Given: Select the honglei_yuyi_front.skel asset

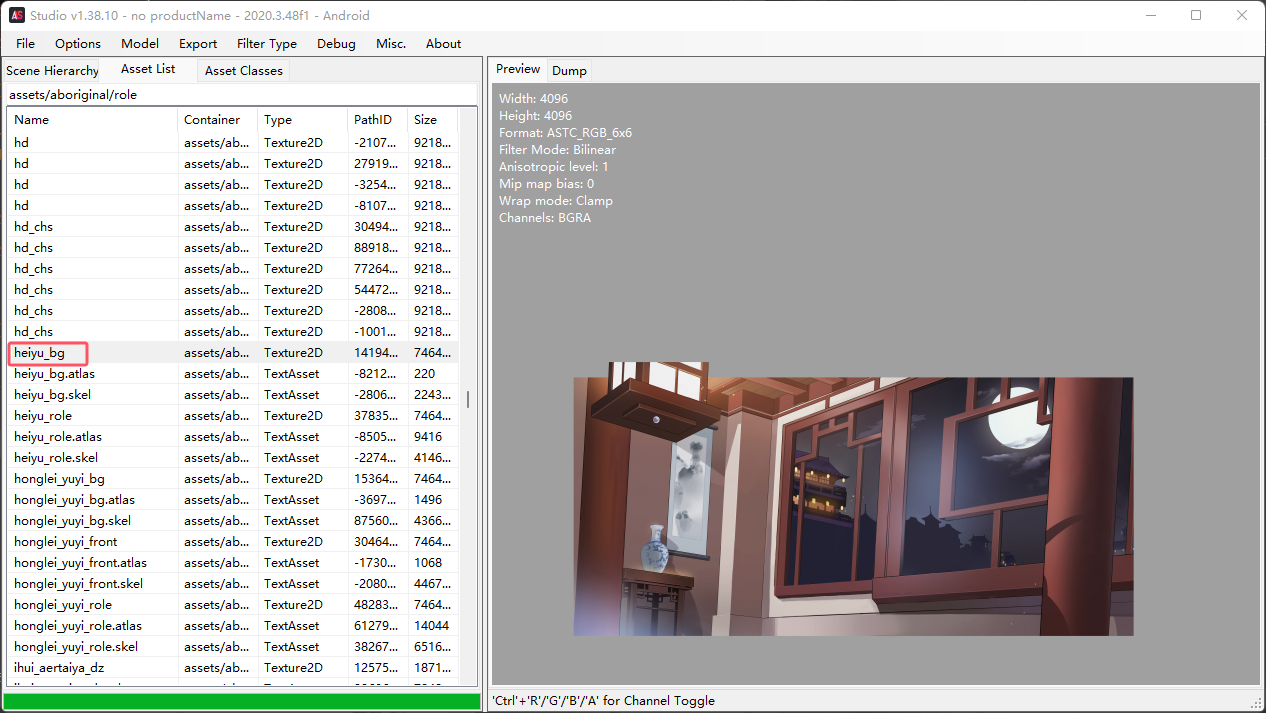Looking at the screenshot, I should pos(233,584).
